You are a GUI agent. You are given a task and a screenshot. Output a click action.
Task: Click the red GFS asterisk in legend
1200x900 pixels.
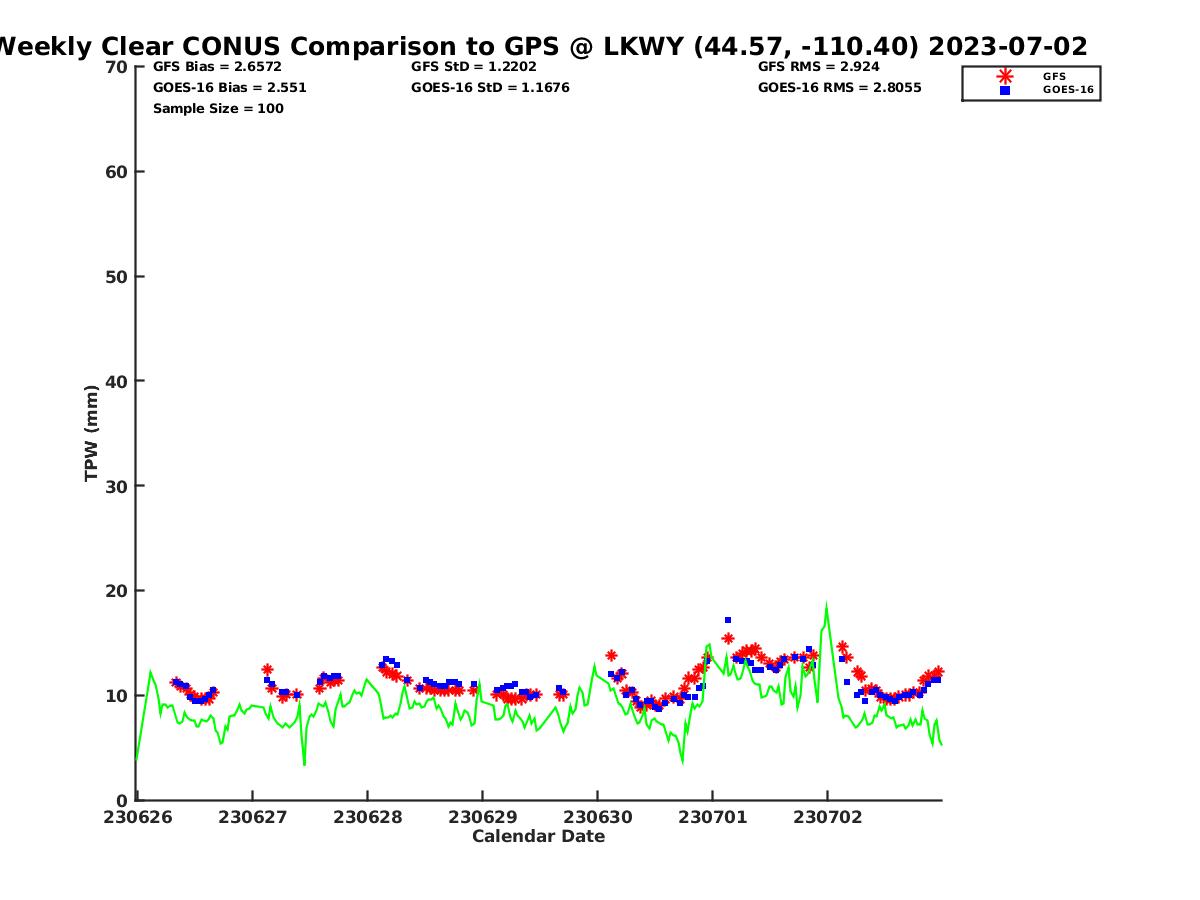1004,76
